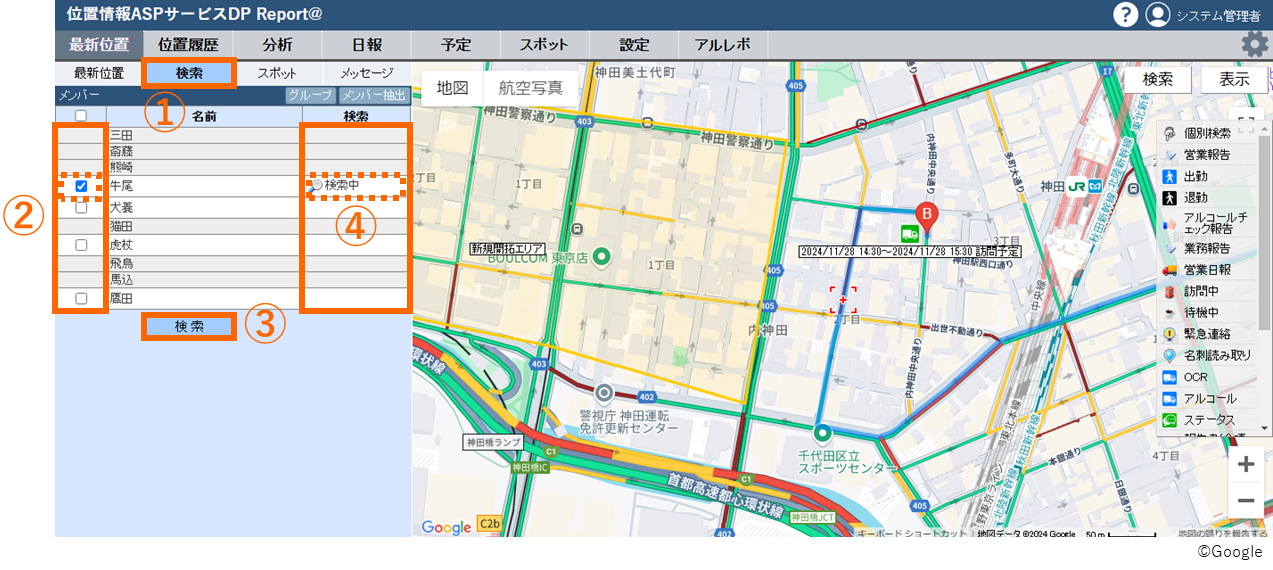The image size is (1273, 570).
Task: Click the BOULCOM 東京店 map pin
Action: point(601,257)
